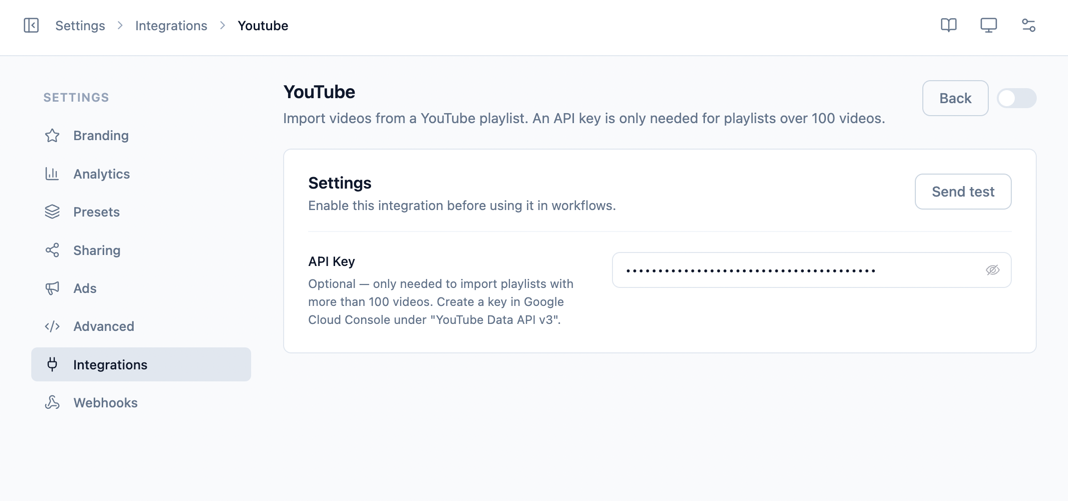Screen dimensions: 1068x501
Task: Select Ads in the sidebar
Action: [141, 288]
